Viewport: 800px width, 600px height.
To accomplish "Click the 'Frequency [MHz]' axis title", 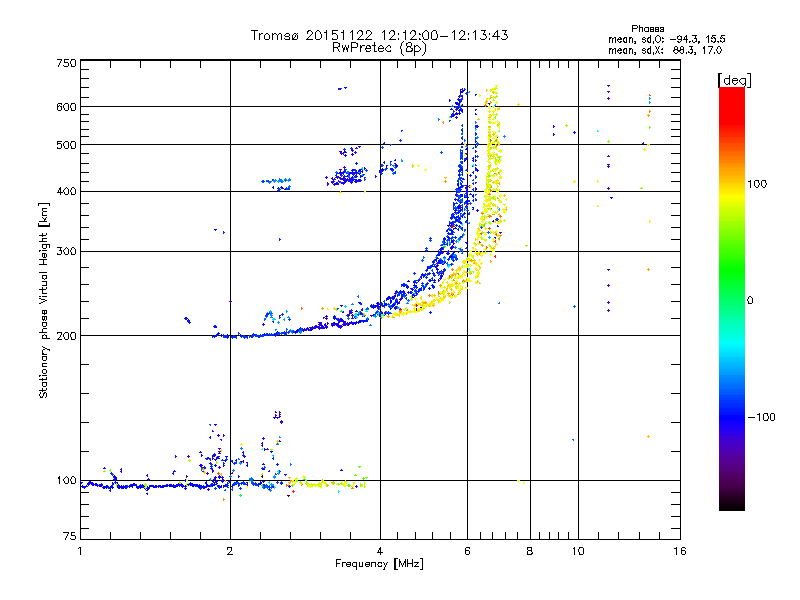I will click(x=379, y=564).
